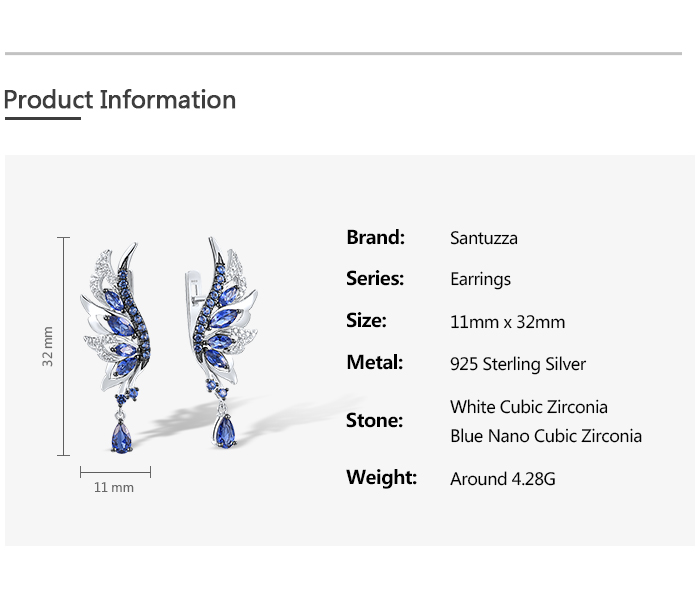This screenshot has height=596, width=700.
Task: Click the Santuzza brand name
Action: [x=484, y=238]
